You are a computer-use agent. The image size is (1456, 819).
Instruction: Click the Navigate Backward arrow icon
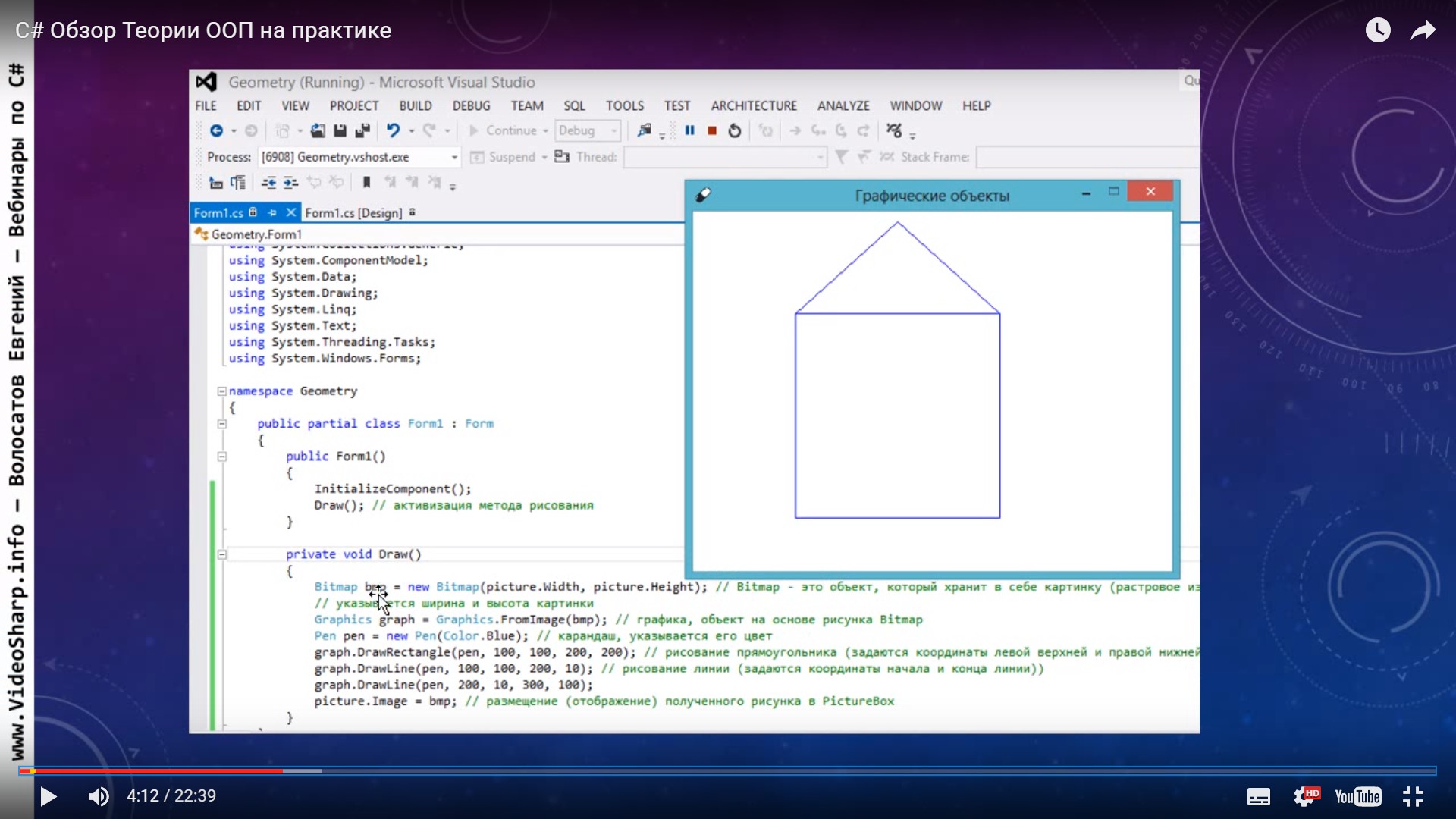pyautogui.click(x=216, y=130)
